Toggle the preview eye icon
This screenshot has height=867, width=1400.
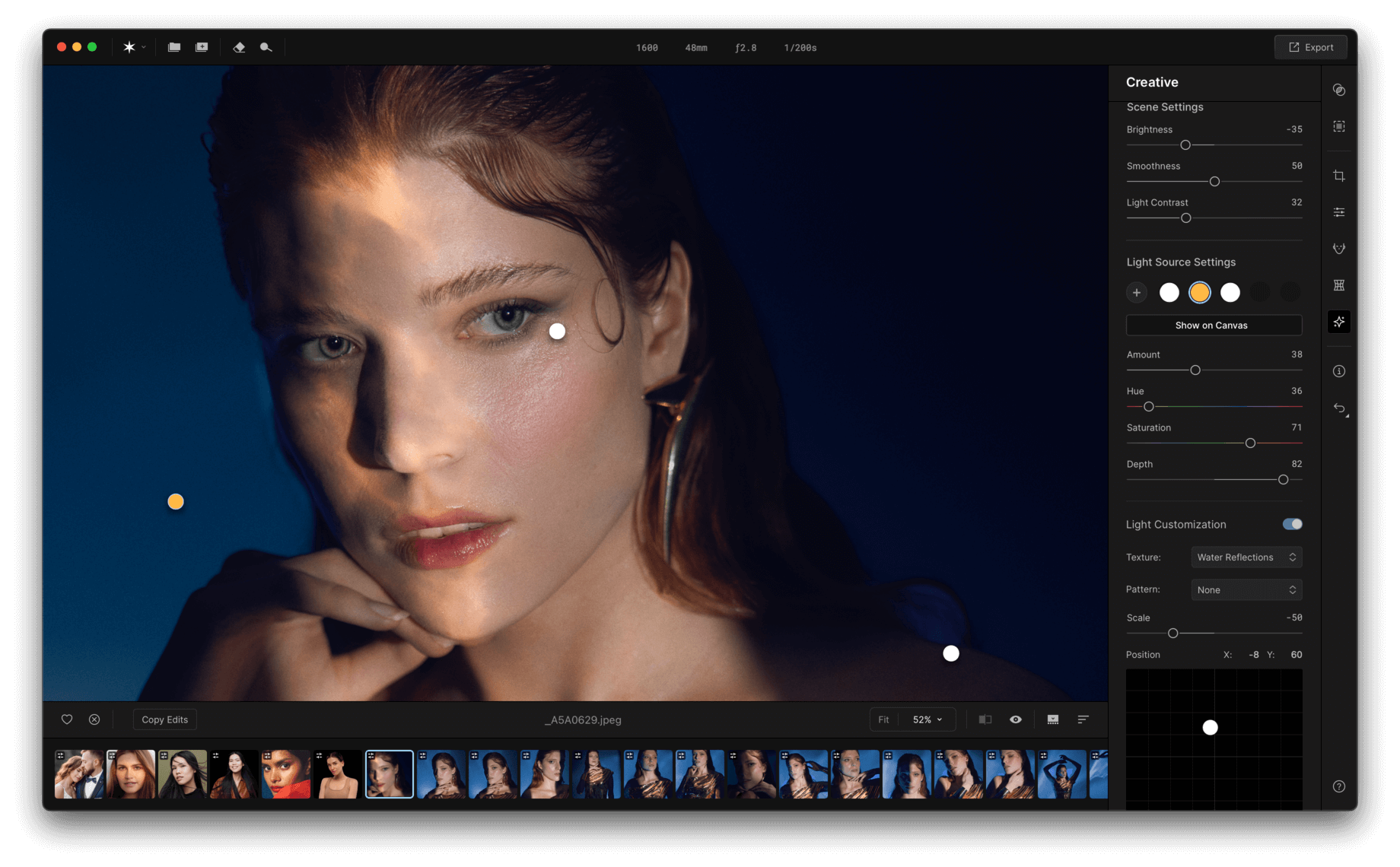coord(1016,719)
